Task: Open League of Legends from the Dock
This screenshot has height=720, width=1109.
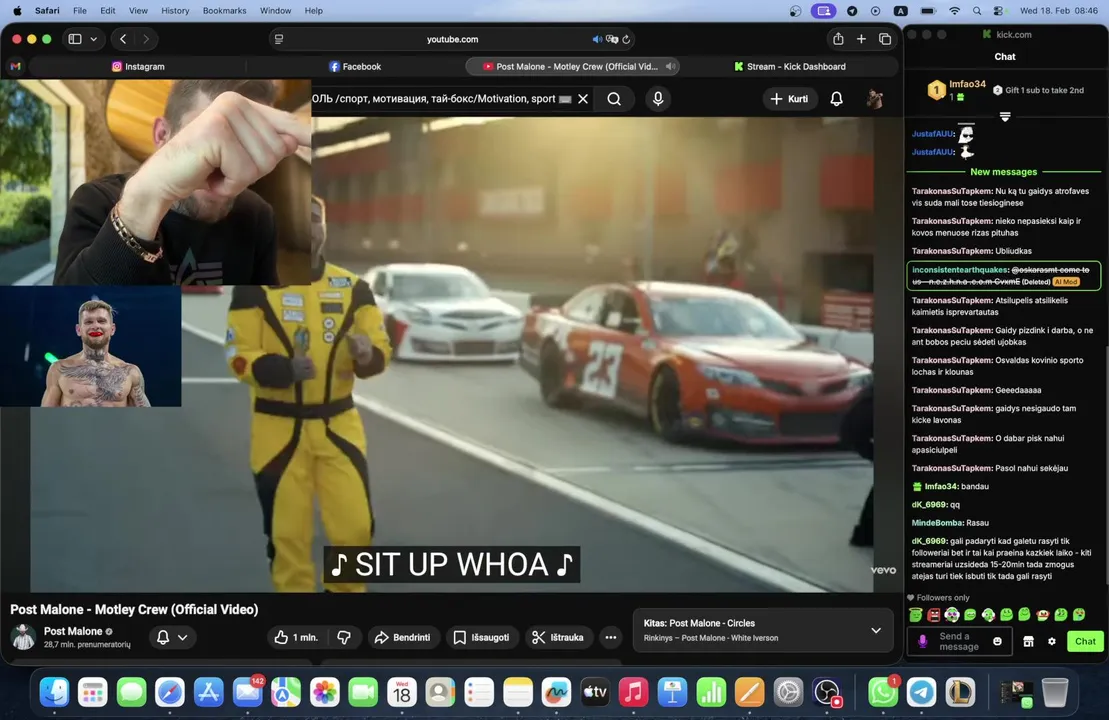Action: [960, 692]
